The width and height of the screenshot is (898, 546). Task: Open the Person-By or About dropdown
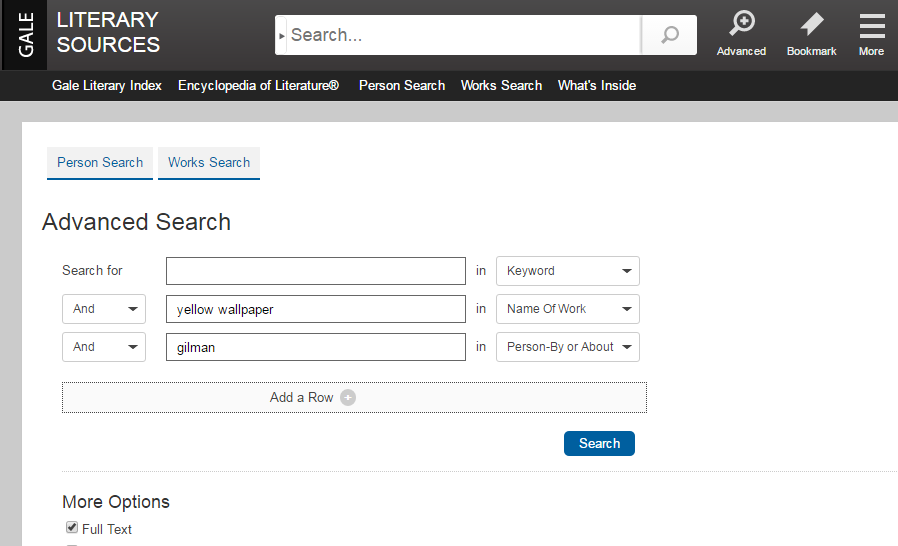click(568, 347)
